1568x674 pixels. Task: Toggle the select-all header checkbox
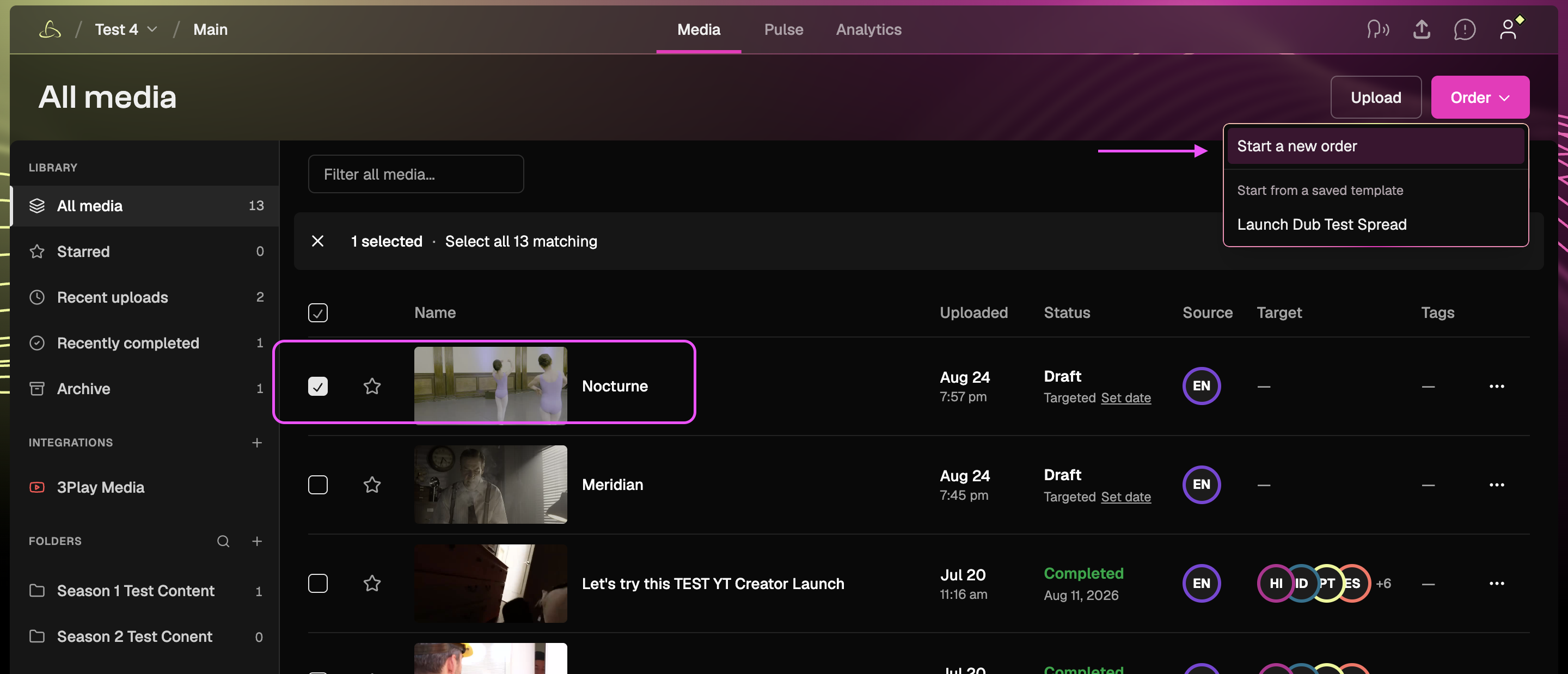pyautogui.click(x=318, y=313)
